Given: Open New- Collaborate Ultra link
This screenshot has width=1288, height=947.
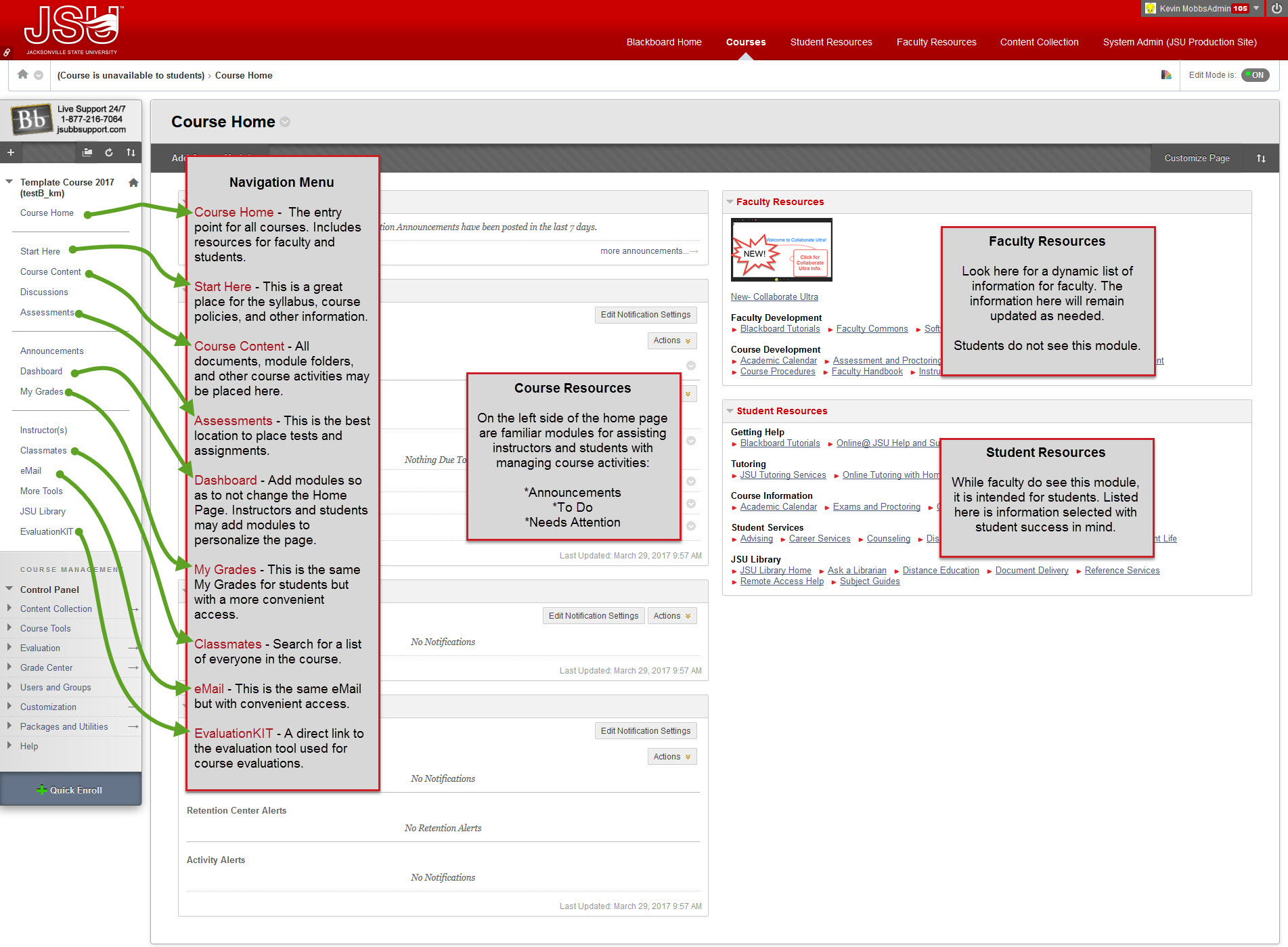Looking at the screenshot, I should click(x=774, y=296).
